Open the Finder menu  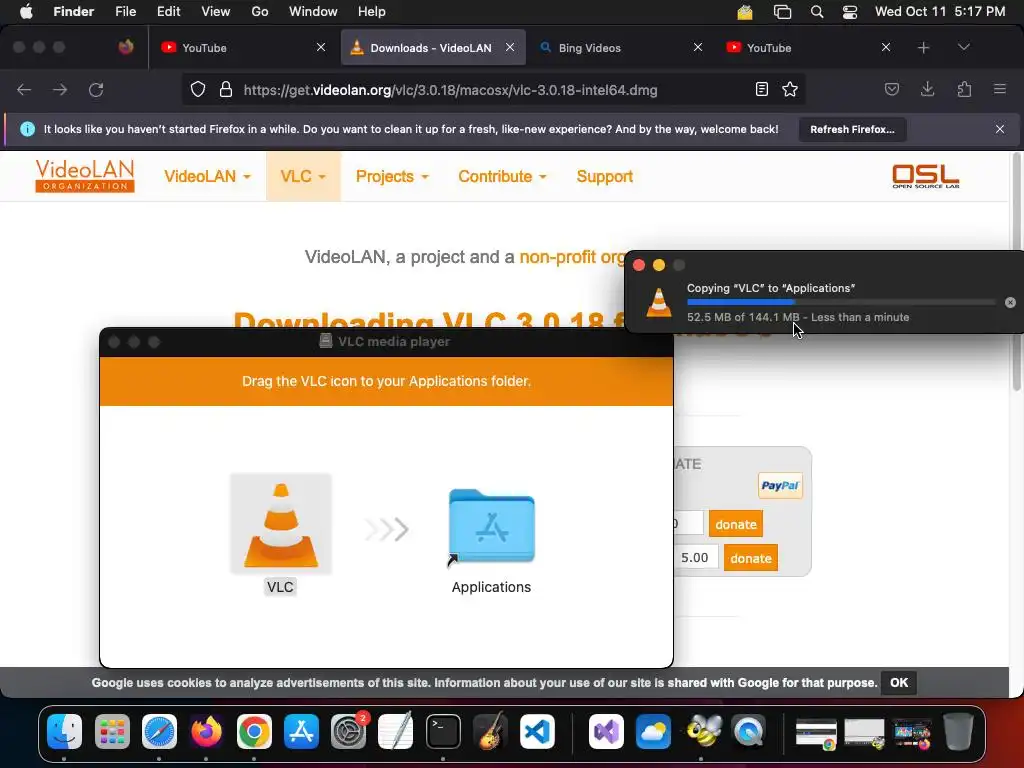tap(73, 12)
